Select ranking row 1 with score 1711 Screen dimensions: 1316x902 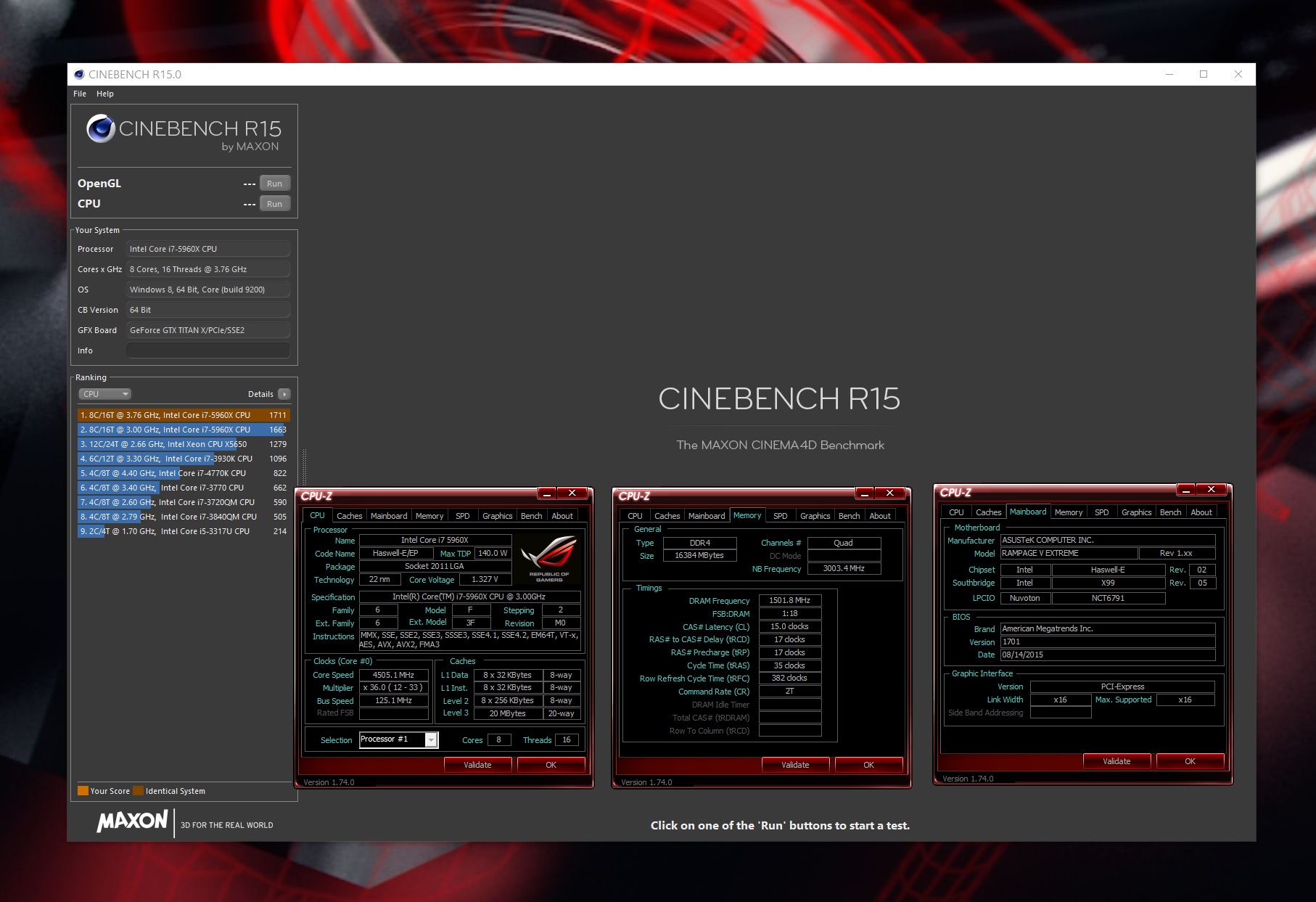[x=184, y=415]
